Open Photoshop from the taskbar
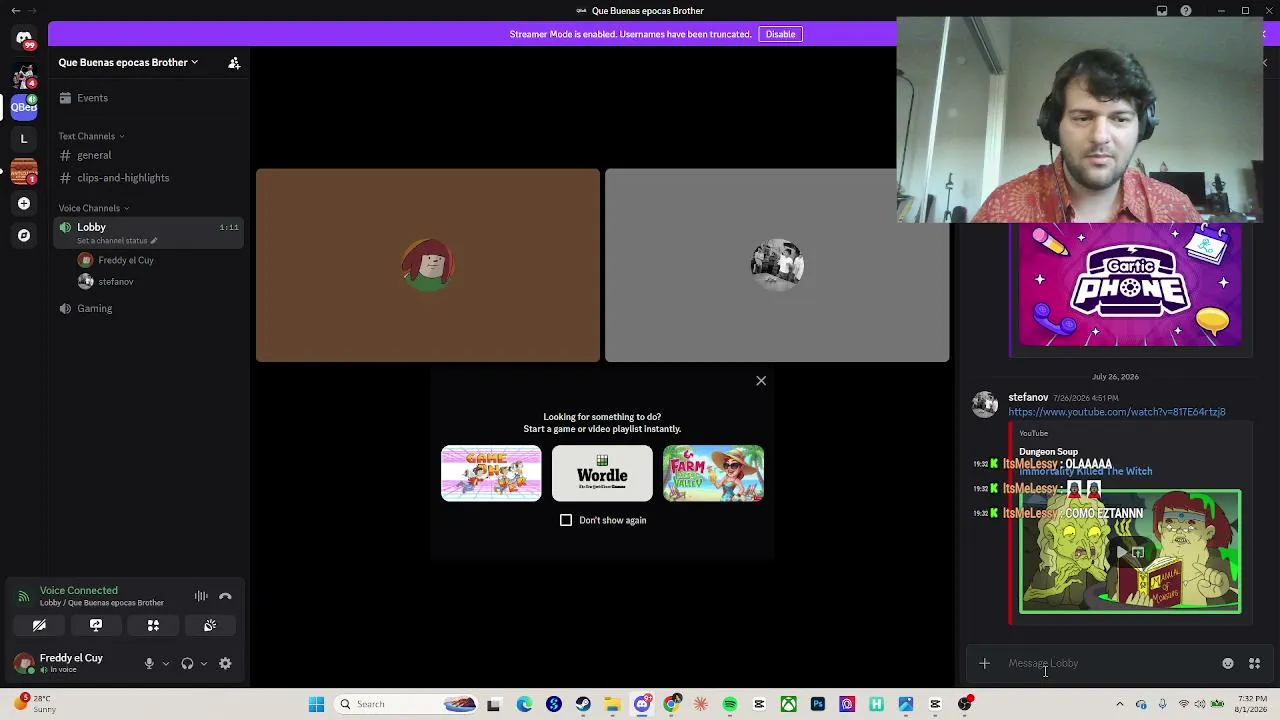This screenshot has width=1280, height=720. pos(818,704)
